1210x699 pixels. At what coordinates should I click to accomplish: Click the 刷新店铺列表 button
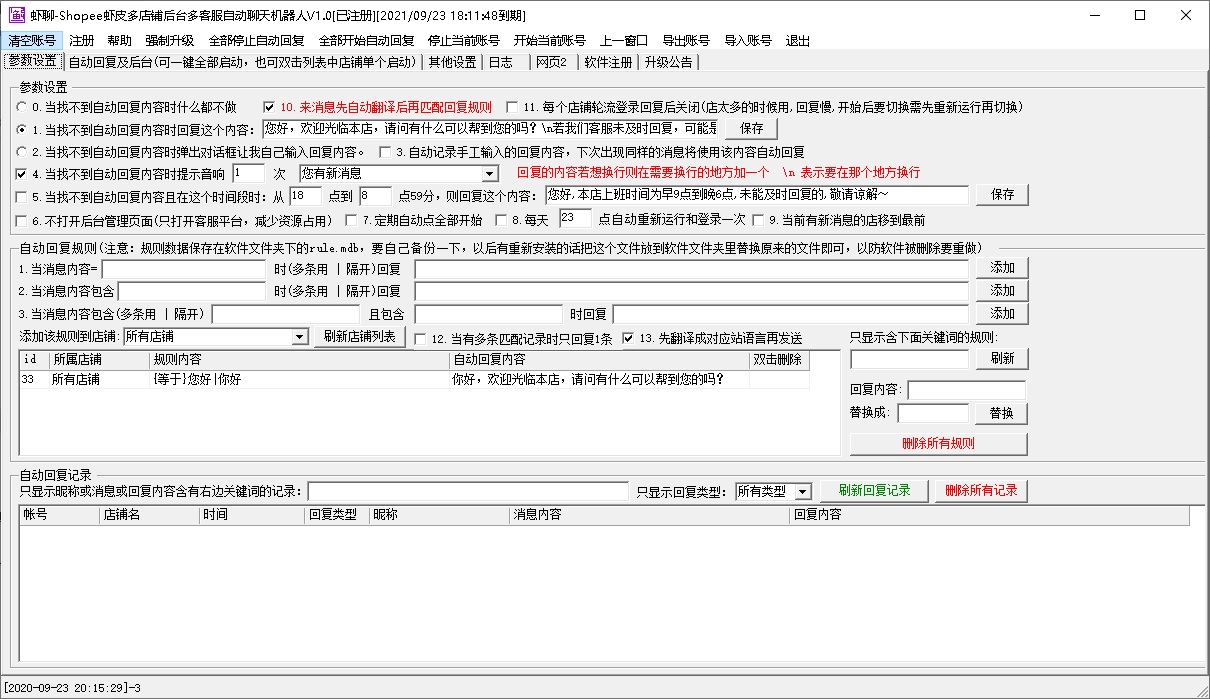[360, 337]
